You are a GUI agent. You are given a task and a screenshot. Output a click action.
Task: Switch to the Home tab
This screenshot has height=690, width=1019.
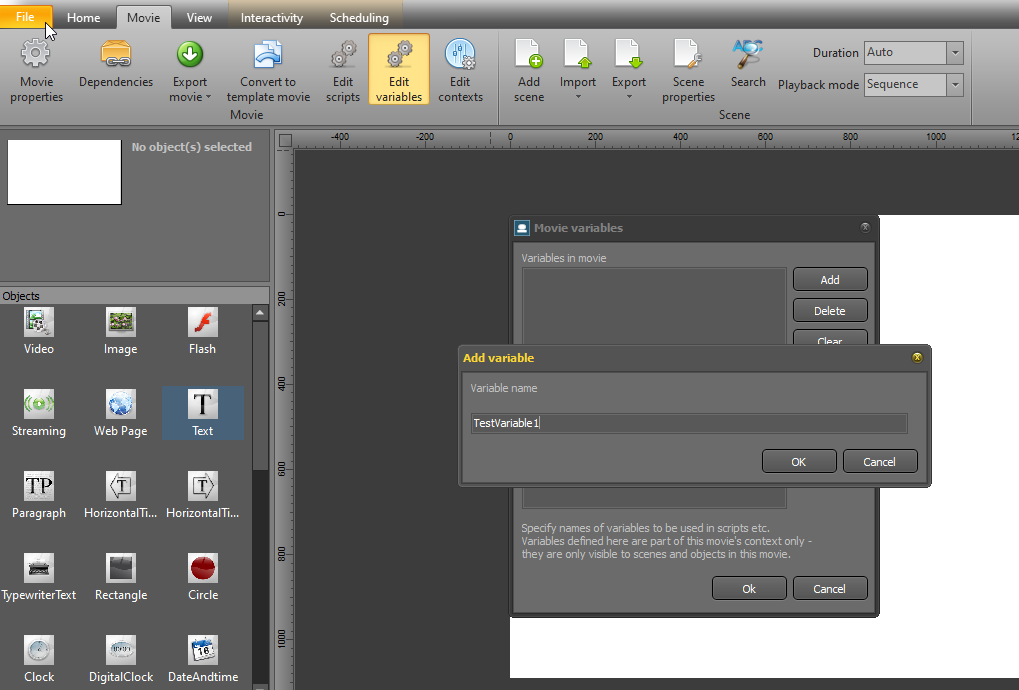click(83, 18)
